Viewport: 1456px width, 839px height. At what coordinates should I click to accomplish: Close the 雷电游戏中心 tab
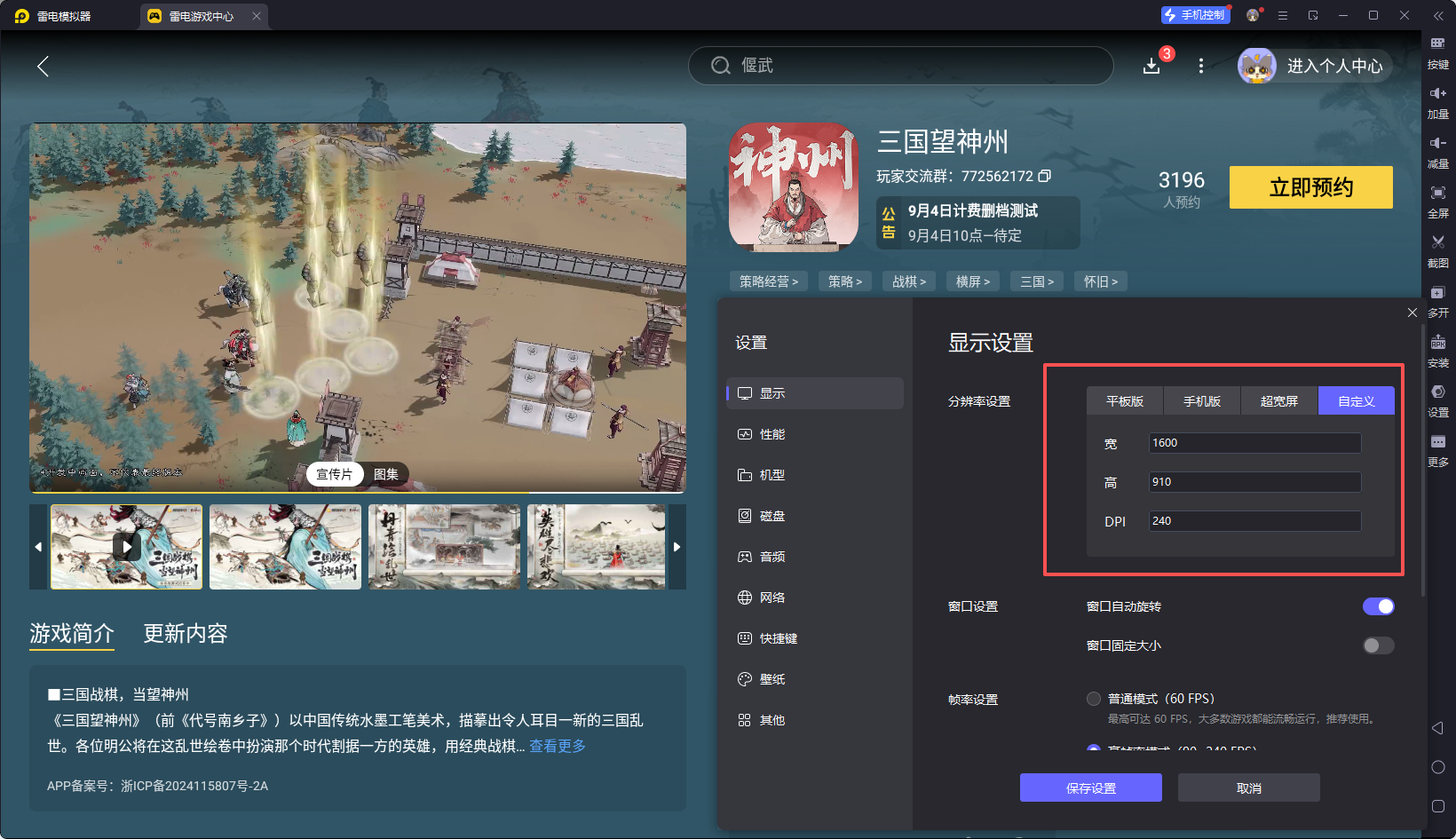coord(257,16)
